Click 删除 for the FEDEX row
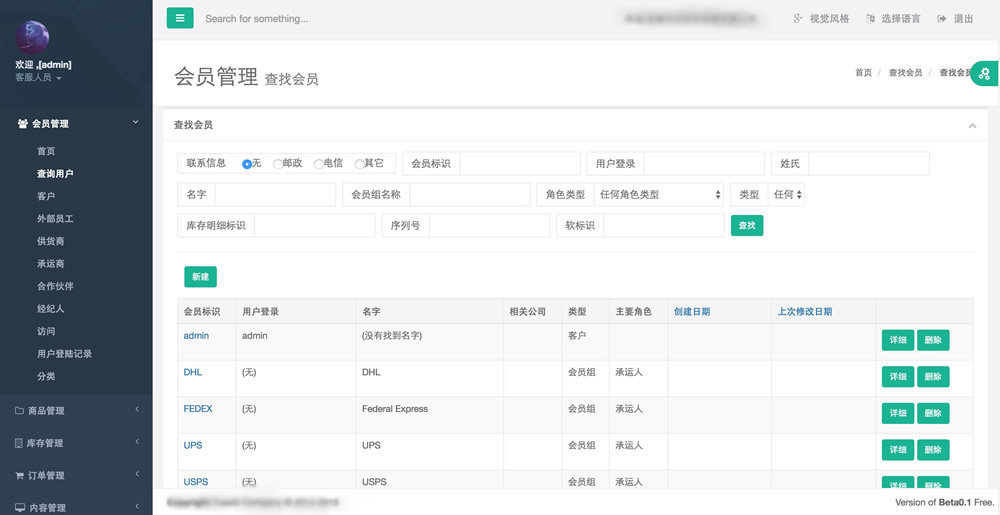Viewport: 1000px width, 515px height. click(933, 414)
